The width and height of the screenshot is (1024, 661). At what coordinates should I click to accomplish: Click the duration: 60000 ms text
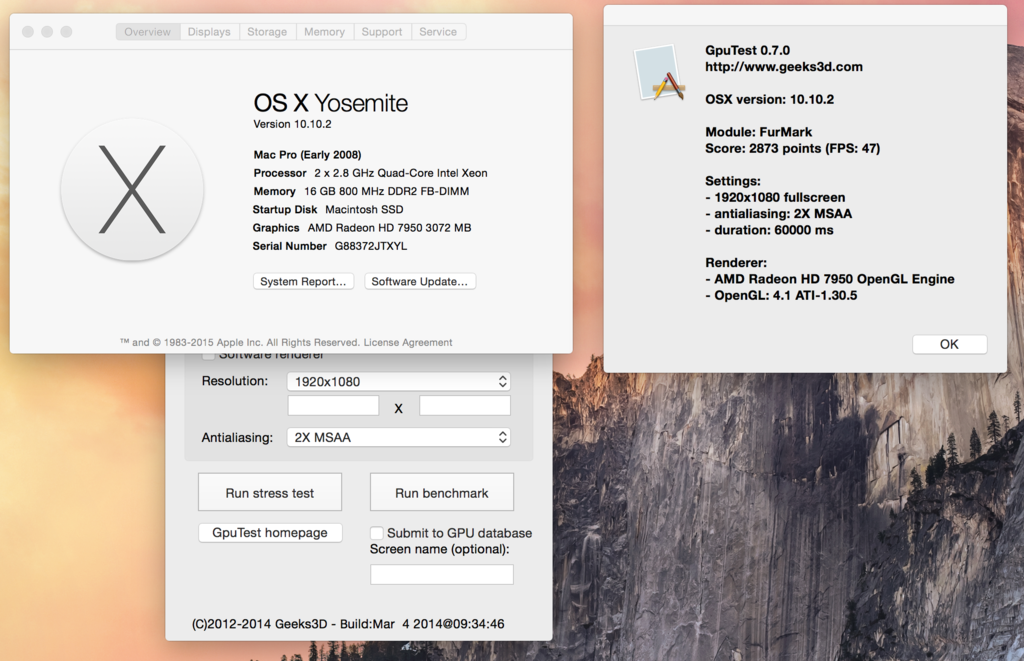(x=774, y=230)
